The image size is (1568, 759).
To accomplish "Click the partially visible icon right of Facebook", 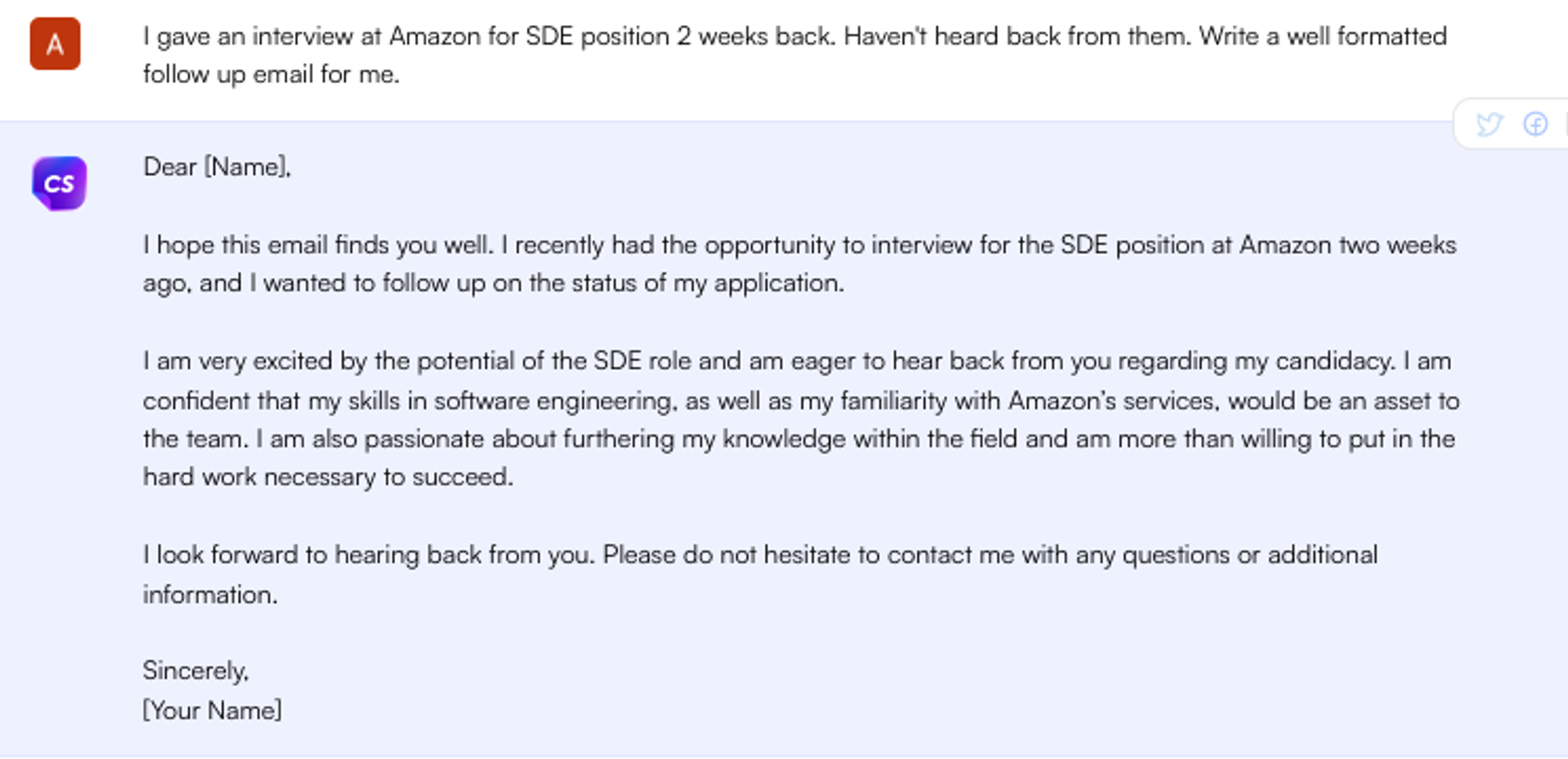I will pos(1565,124).
